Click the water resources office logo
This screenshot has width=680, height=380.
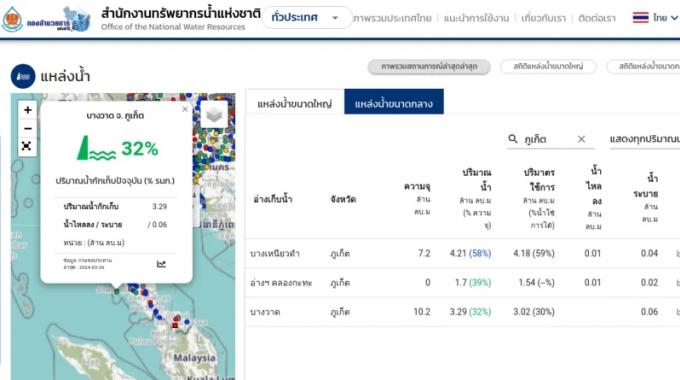[46, 19]
